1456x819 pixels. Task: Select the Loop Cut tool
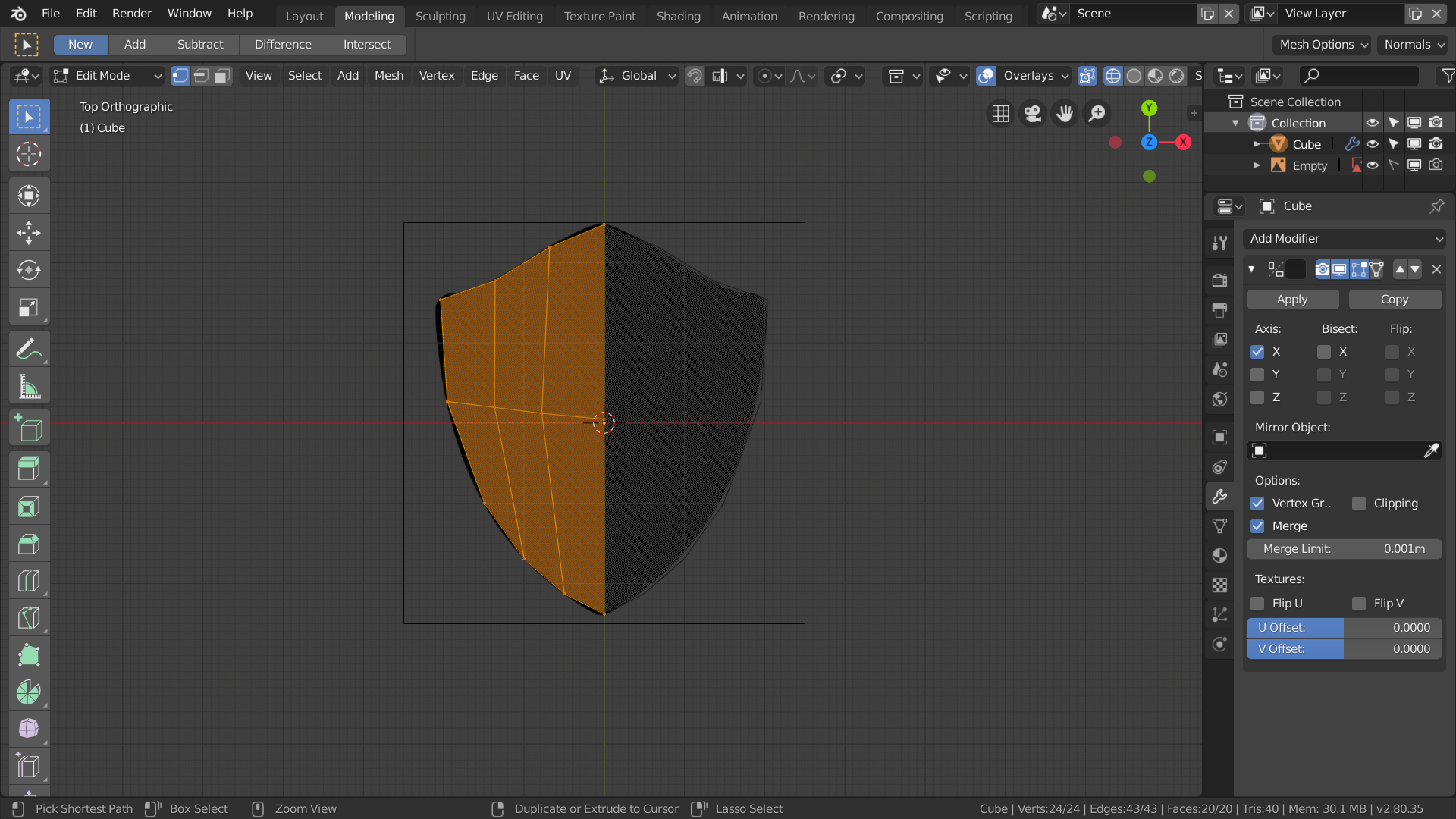29,580
